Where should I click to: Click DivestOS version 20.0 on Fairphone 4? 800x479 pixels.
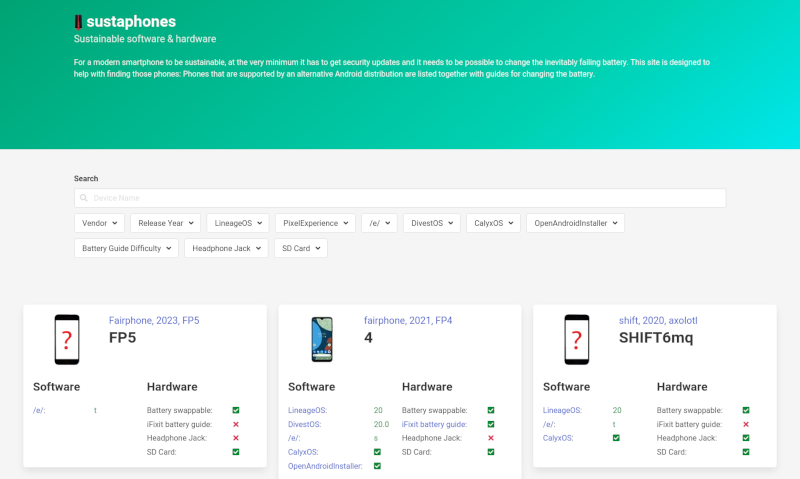click(x=381, y=424)
